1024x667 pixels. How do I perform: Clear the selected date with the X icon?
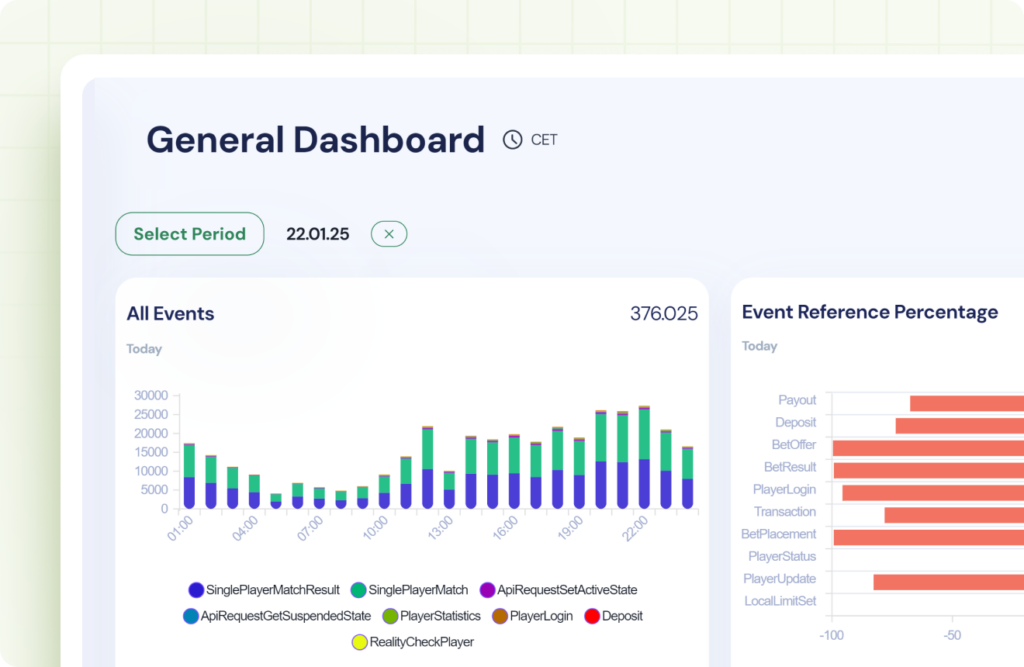389,234
